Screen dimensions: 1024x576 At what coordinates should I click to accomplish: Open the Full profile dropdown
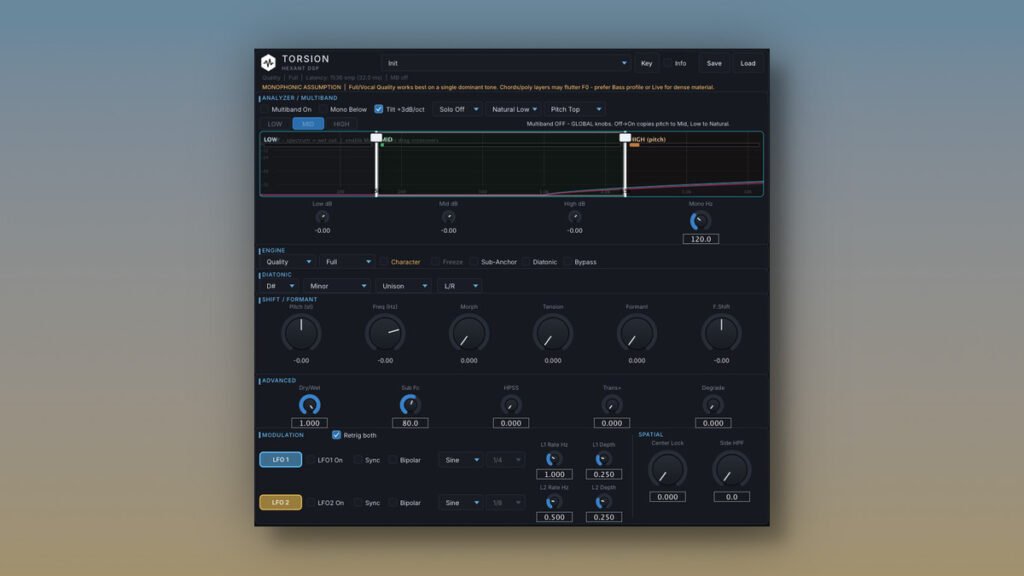[347, 262]
